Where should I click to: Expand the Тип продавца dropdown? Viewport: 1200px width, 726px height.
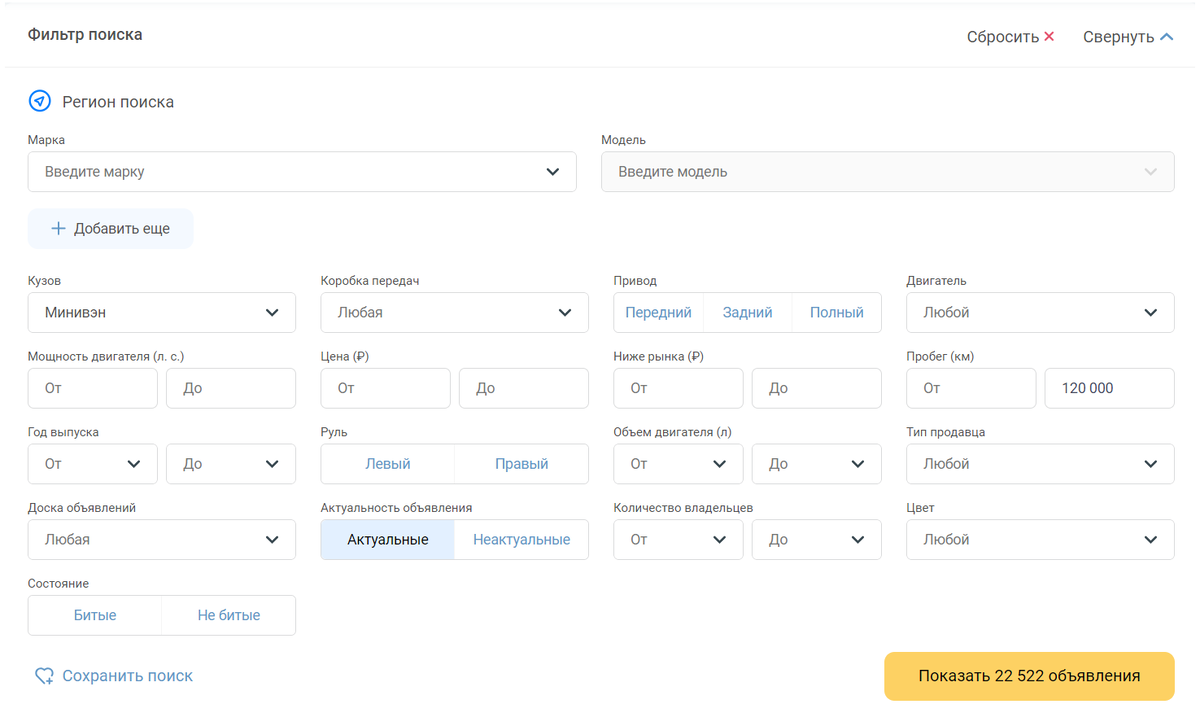1040,464
